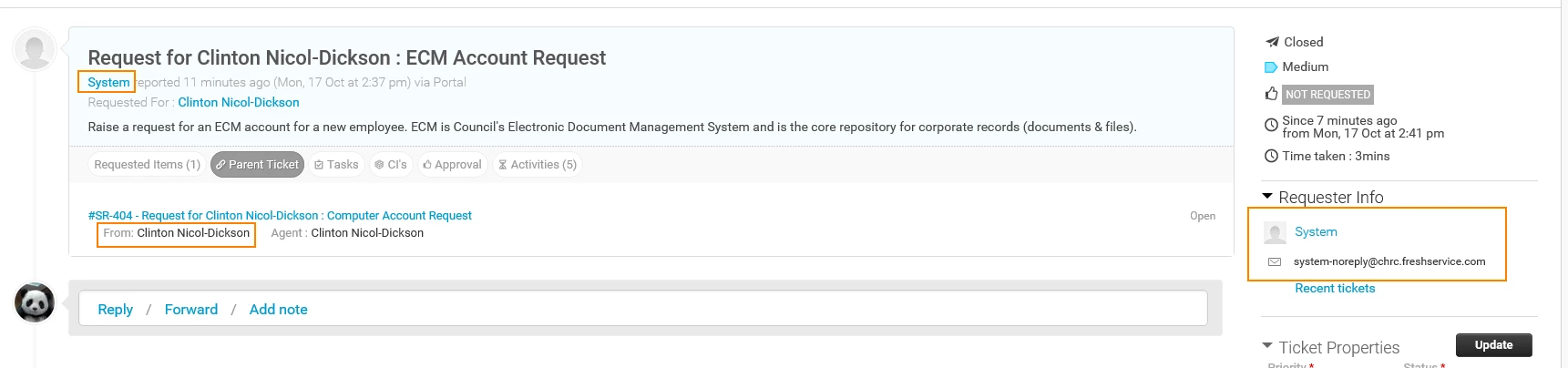Open the Requested Items (1) tab
Image resolution: width=1568 pixels, height=368 pixels.
click(147, 165)
